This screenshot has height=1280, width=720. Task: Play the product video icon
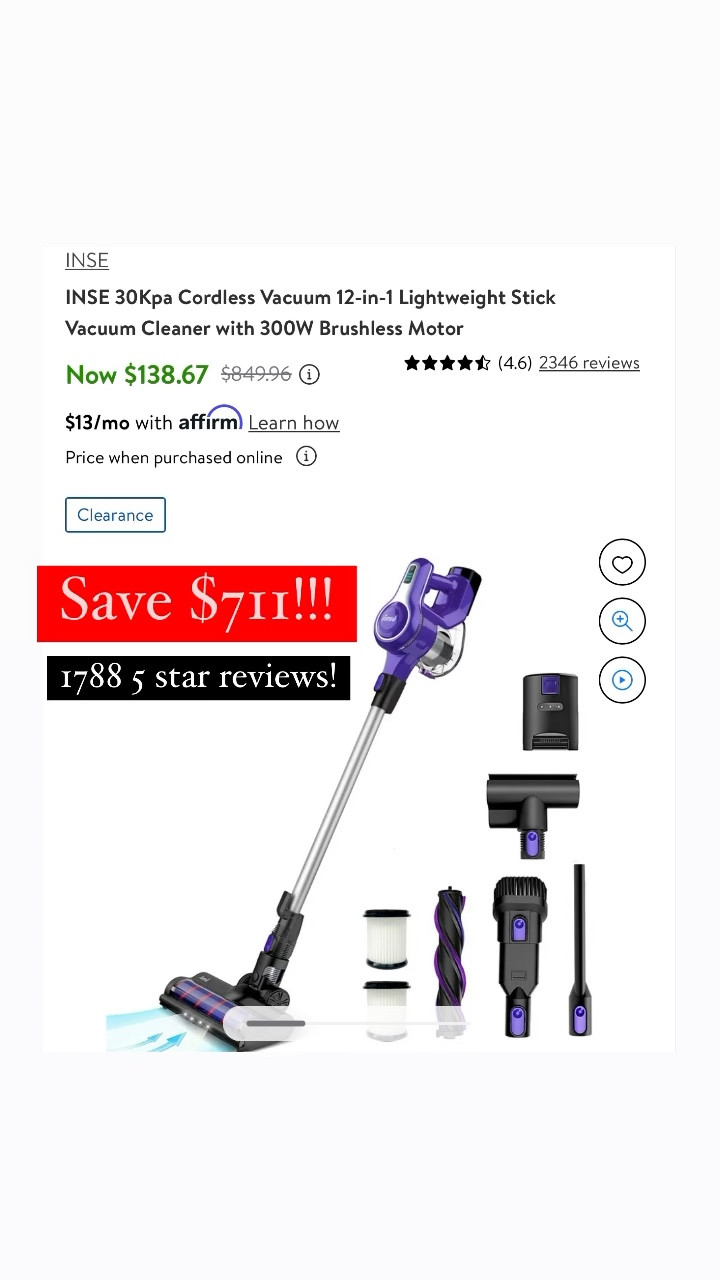point(622,680)
